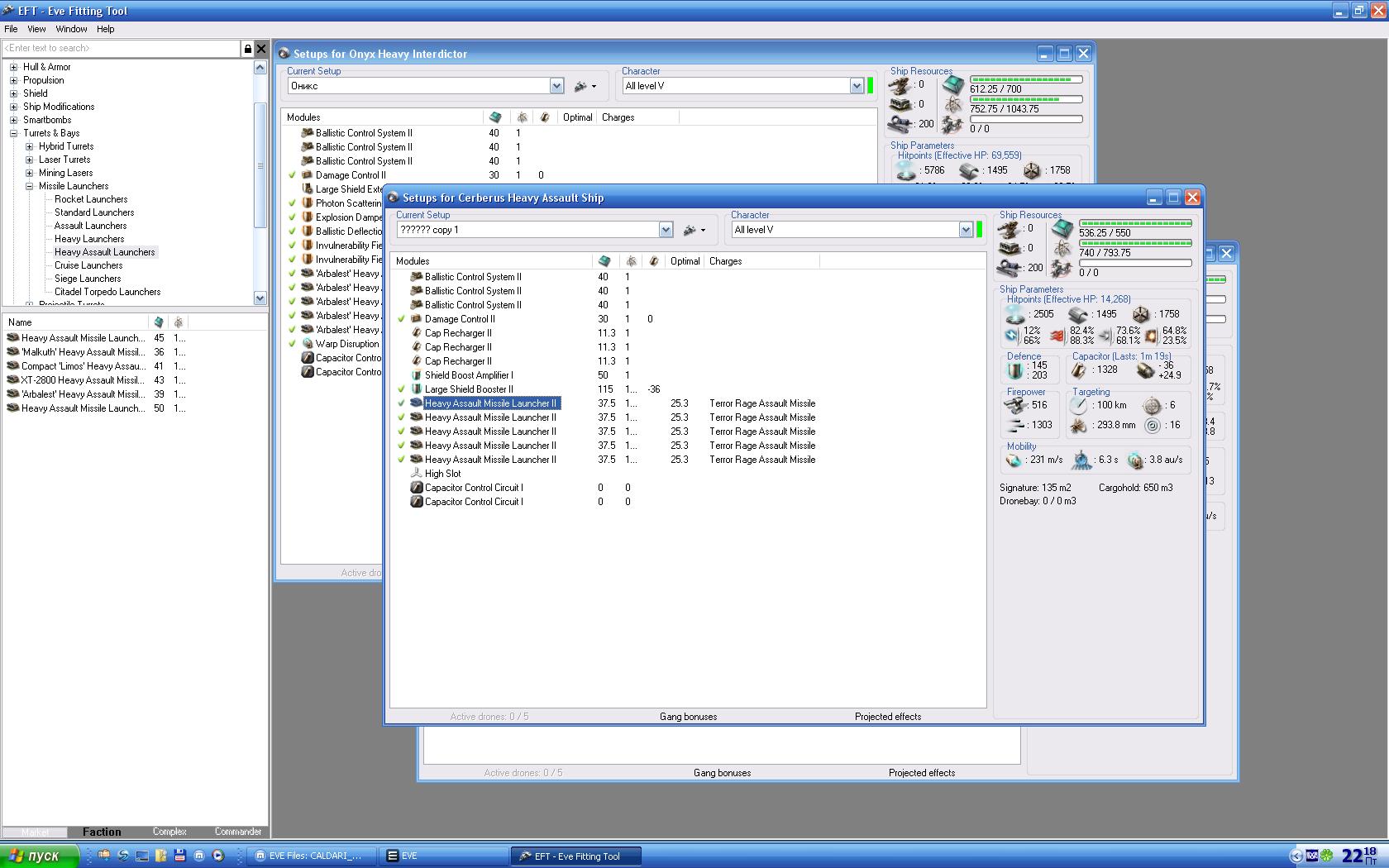Switch to EVE Files: CALDARI taskbar button
Screen dimensions: 1389x868
pos(313,856)
